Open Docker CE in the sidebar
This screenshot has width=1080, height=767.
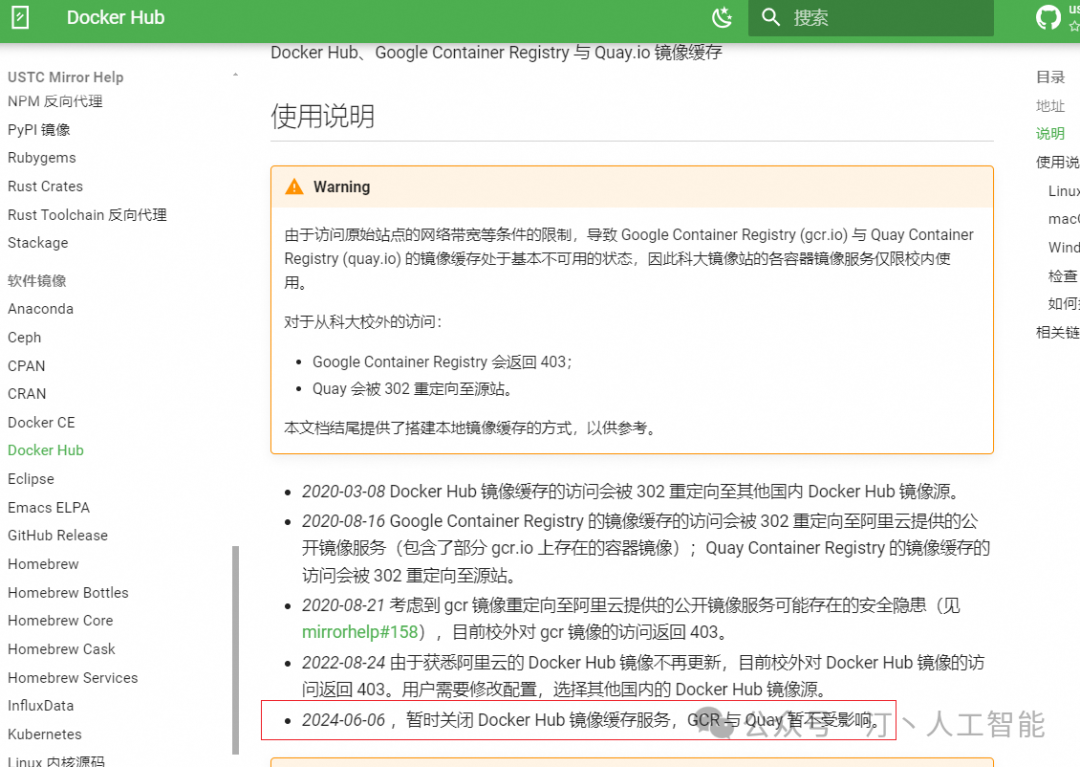(41, 422)
